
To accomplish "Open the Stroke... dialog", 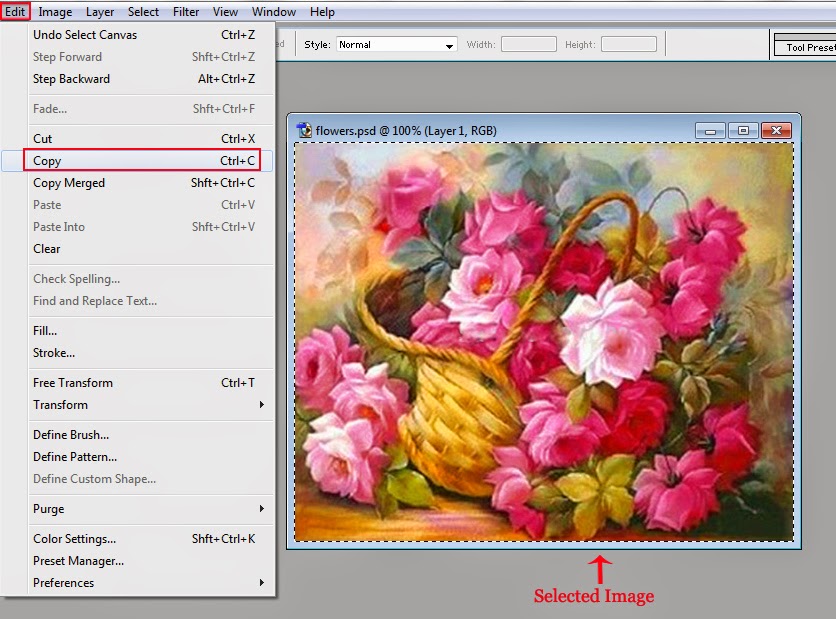I will click(143, 353).
